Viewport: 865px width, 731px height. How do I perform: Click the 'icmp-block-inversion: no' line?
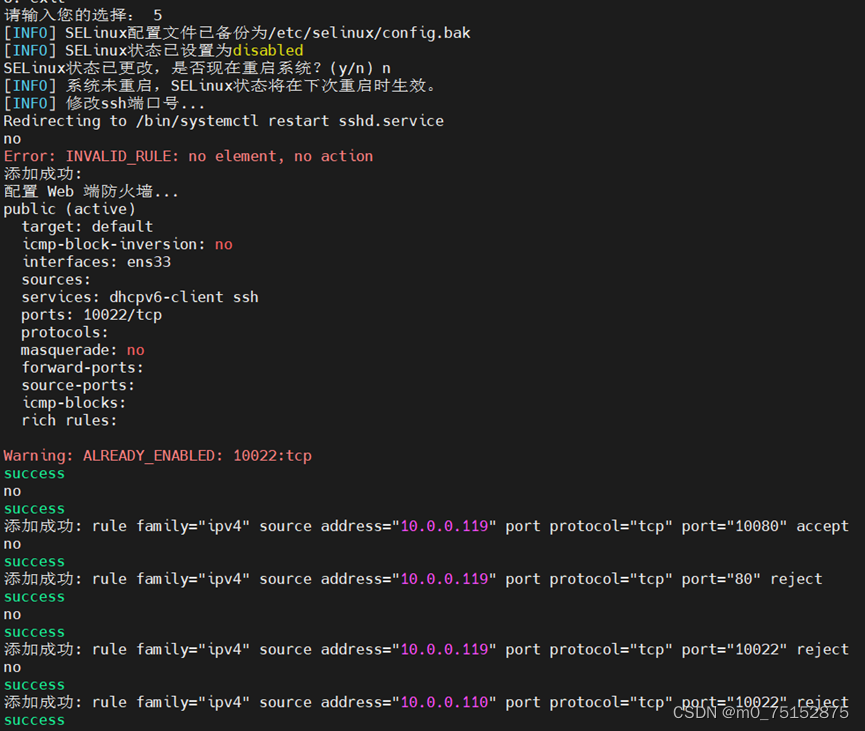(127, 244)
